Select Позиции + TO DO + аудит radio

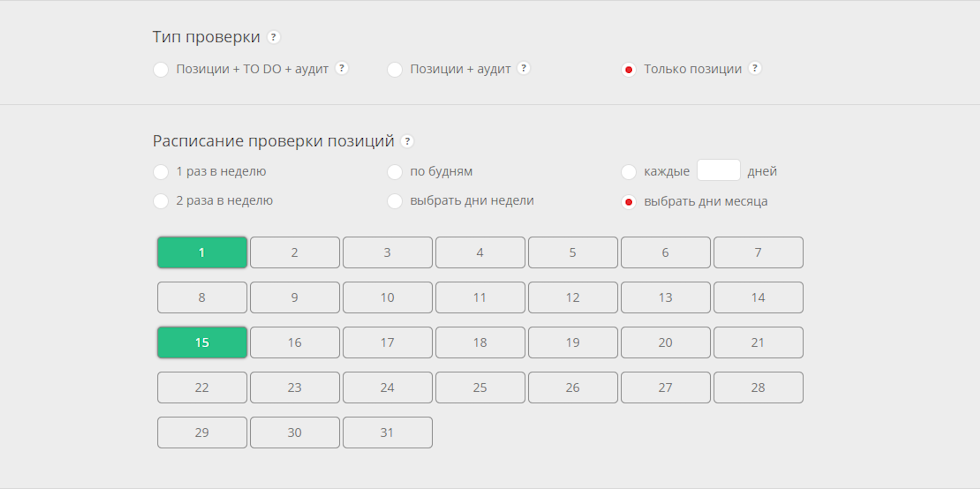click(x=161, y=69)
